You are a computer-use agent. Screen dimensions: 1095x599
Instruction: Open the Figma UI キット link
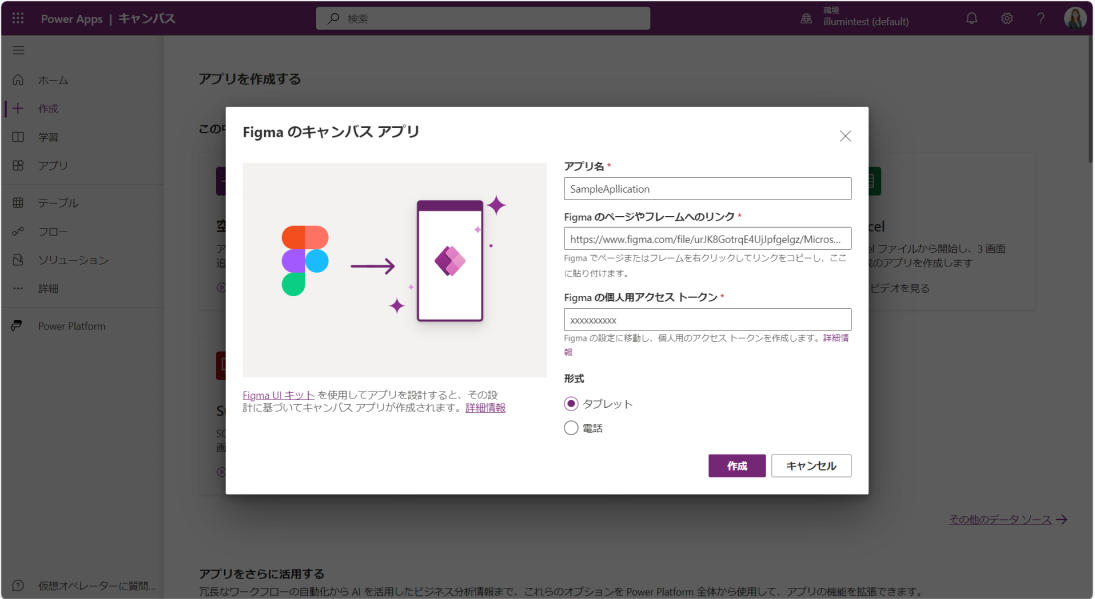[278, 395]
